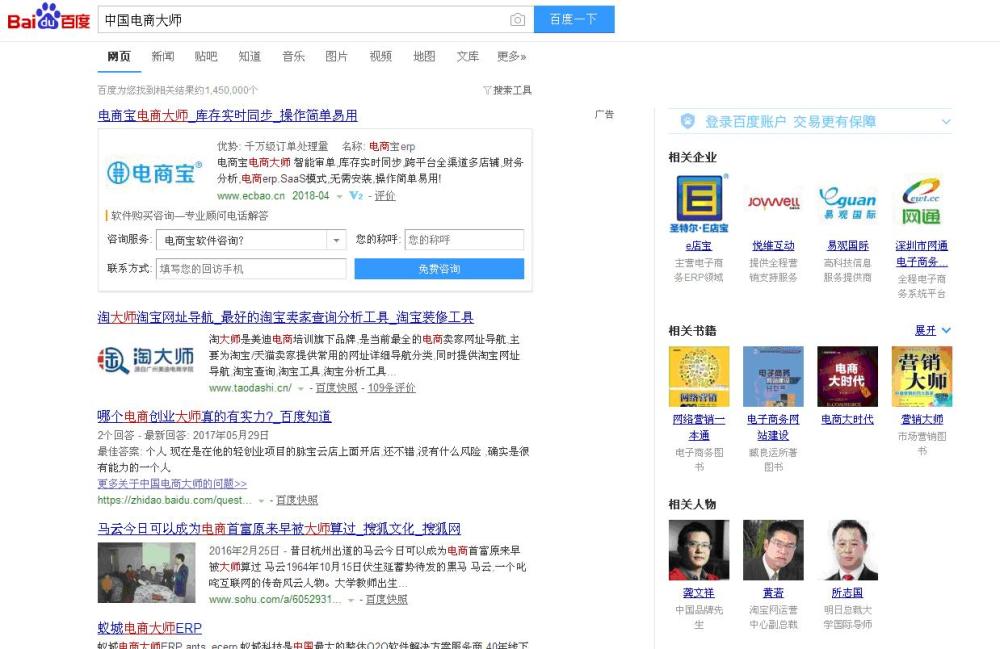
Task: Open 109条评价 link
Action: tap(392, 388)
